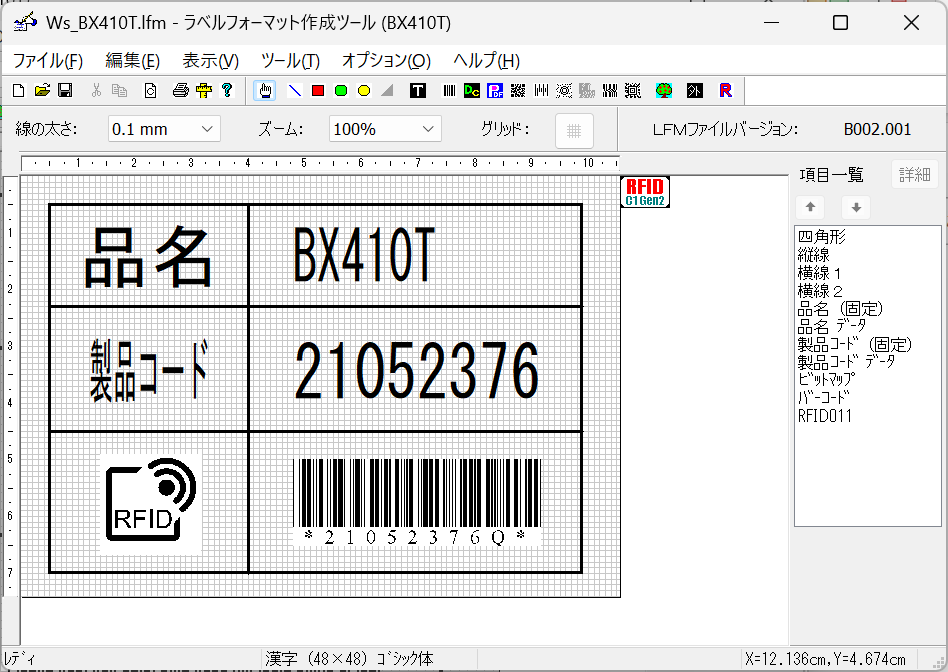
Task: Click the scissors cut icon
Action: click(x=96, y=91)
